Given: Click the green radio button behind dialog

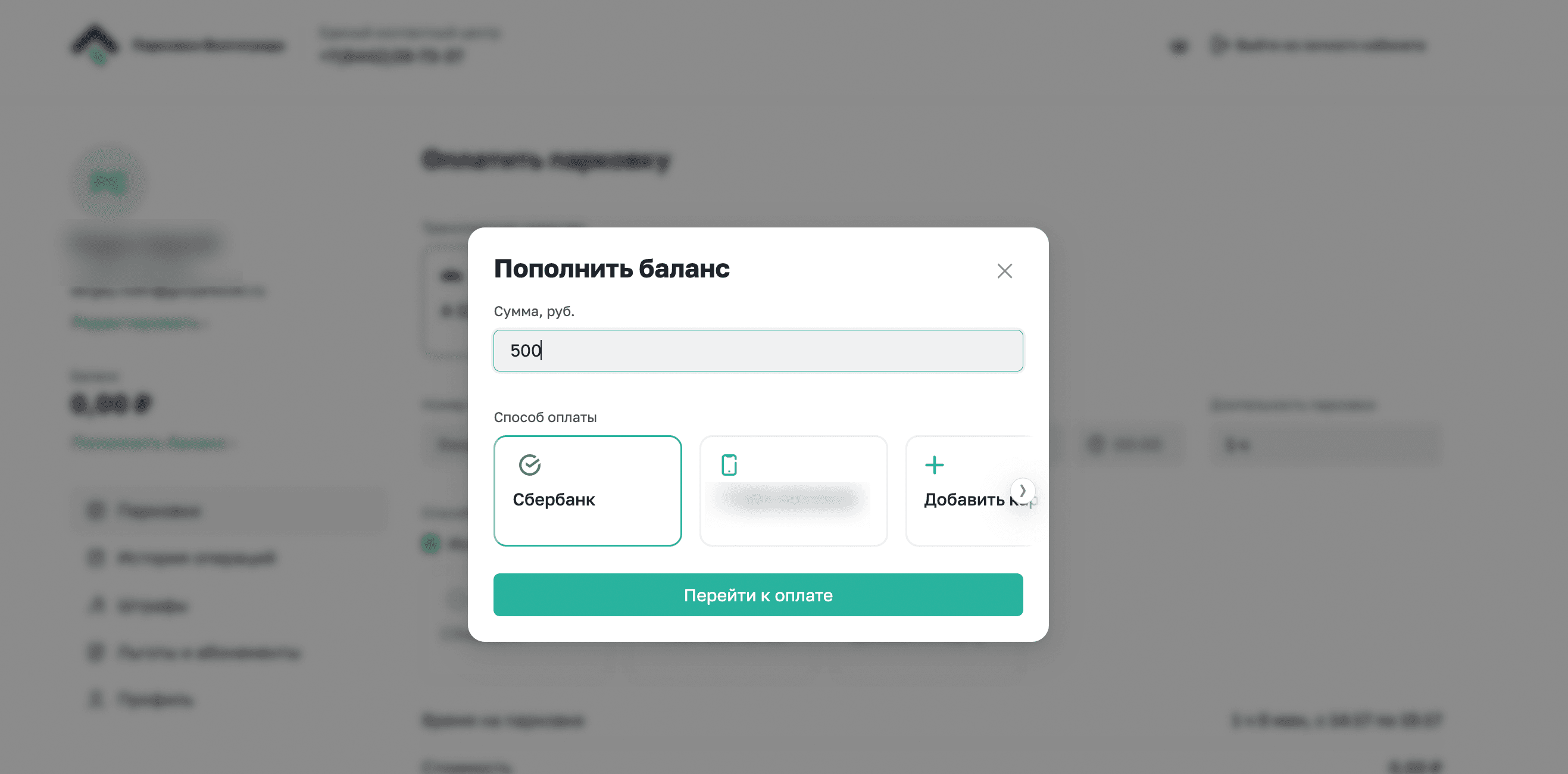Looking at the screenshot, I should coord(431,542).
